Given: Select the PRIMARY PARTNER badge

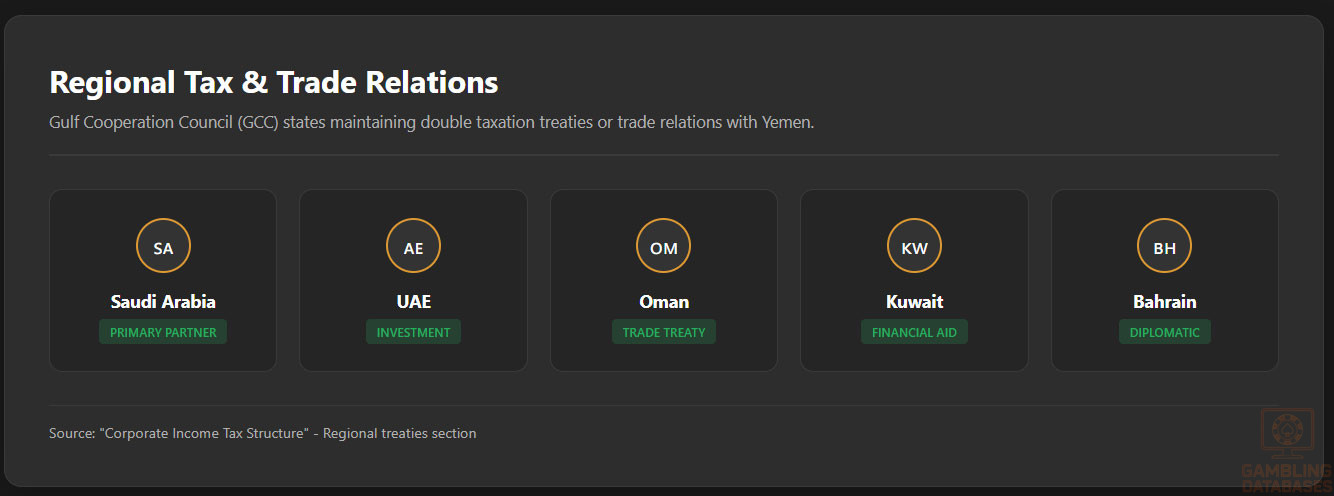Looking at the screenshot, I should tap(163, 332).
